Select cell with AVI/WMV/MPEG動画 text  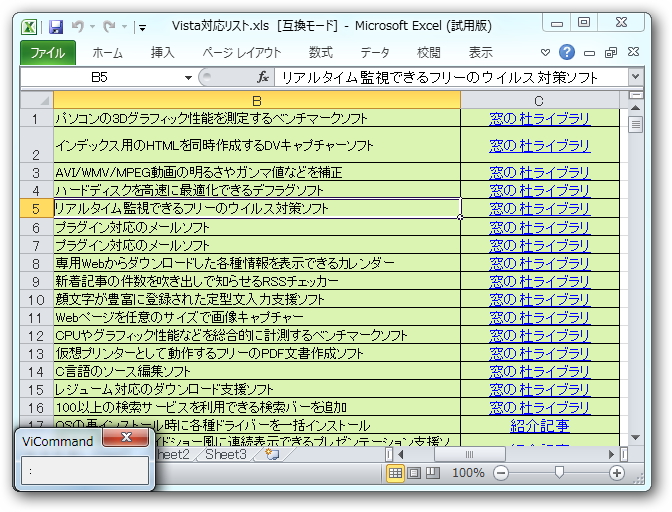coord(257,172)
